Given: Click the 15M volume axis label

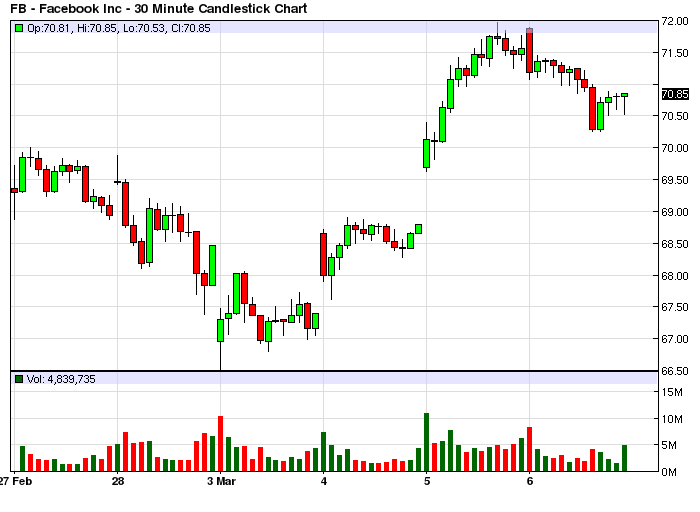Looking at the screenshot, I should point(672,392).
